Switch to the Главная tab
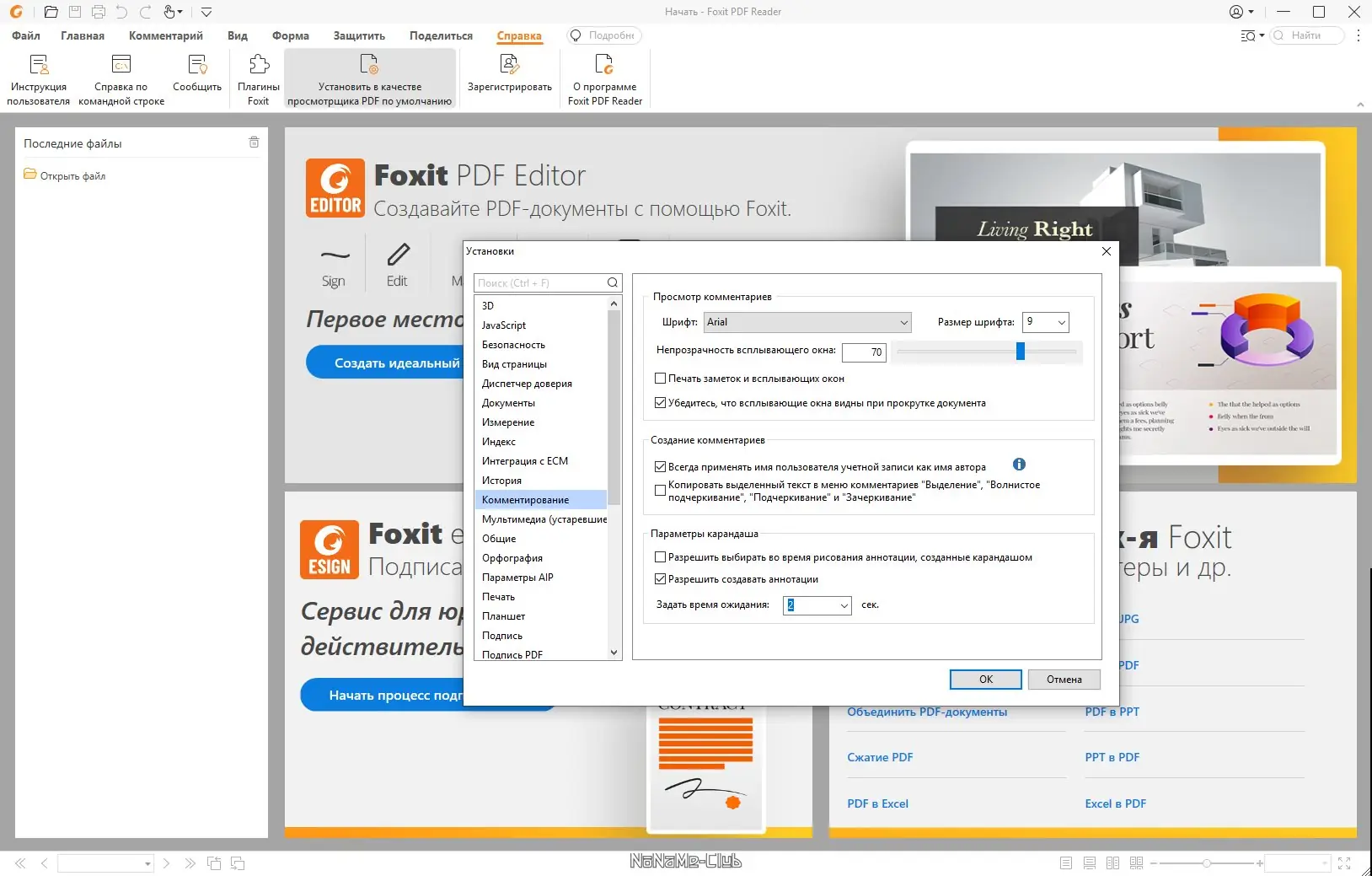This screenshot has width=1372, height=876. click(83, 35)
